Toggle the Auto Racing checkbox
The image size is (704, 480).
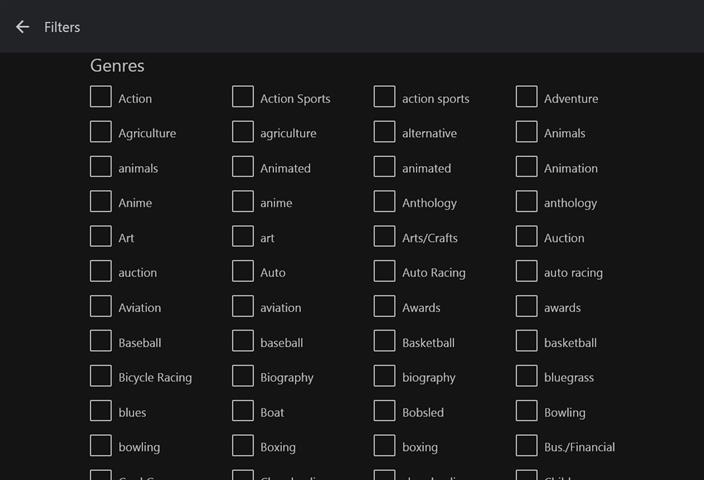[x=385, y=272]
